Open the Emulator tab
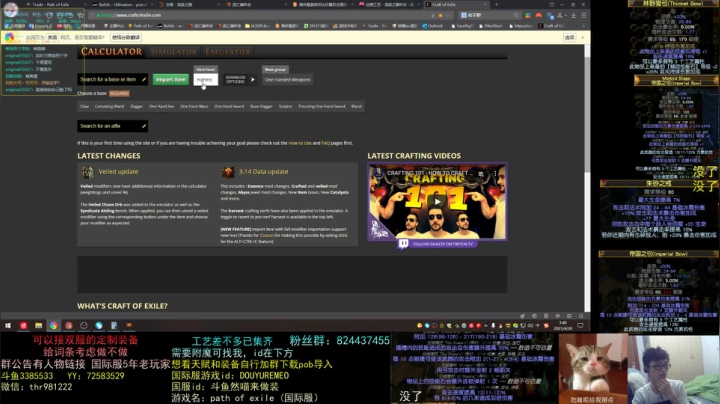This screenshot has width=720, height=404. tap(228, 52)
